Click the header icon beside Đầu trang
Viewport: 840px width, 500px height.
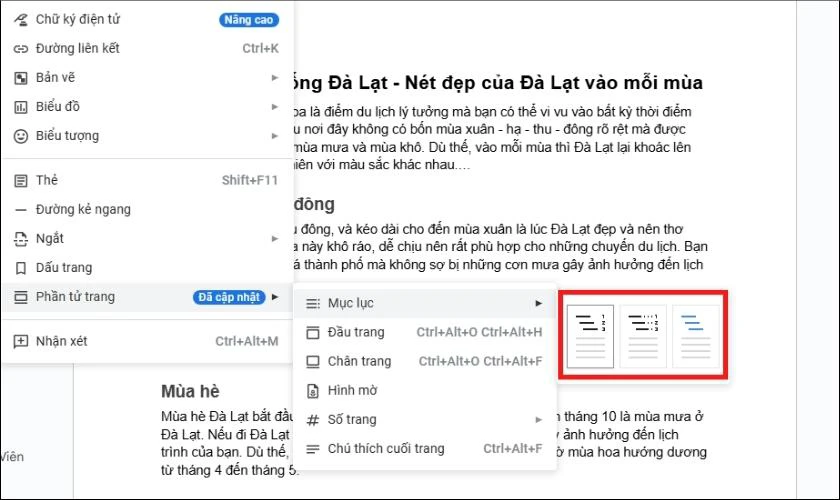313,333
